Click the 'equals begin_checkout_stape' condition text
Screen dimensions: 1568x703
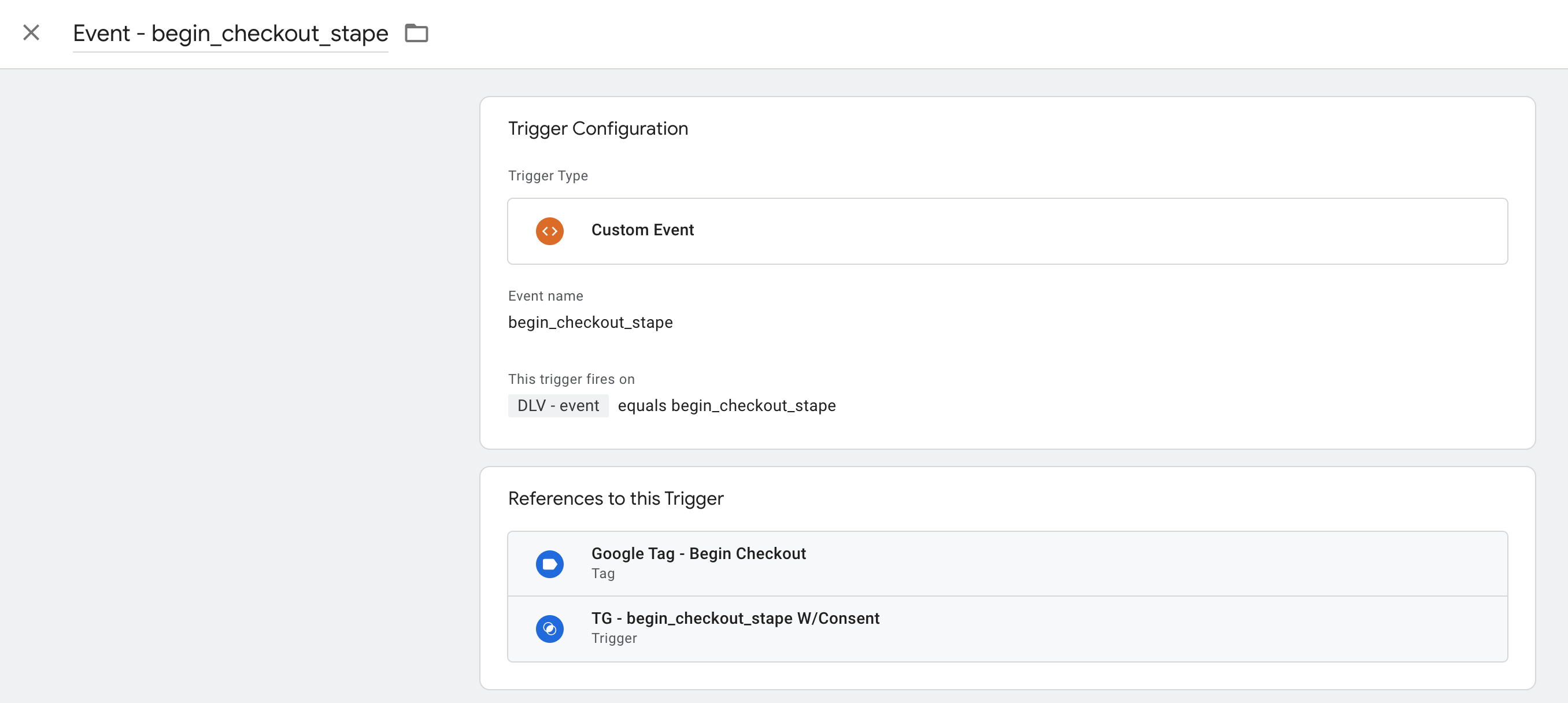pyautogui.click(x=727, y=405)
